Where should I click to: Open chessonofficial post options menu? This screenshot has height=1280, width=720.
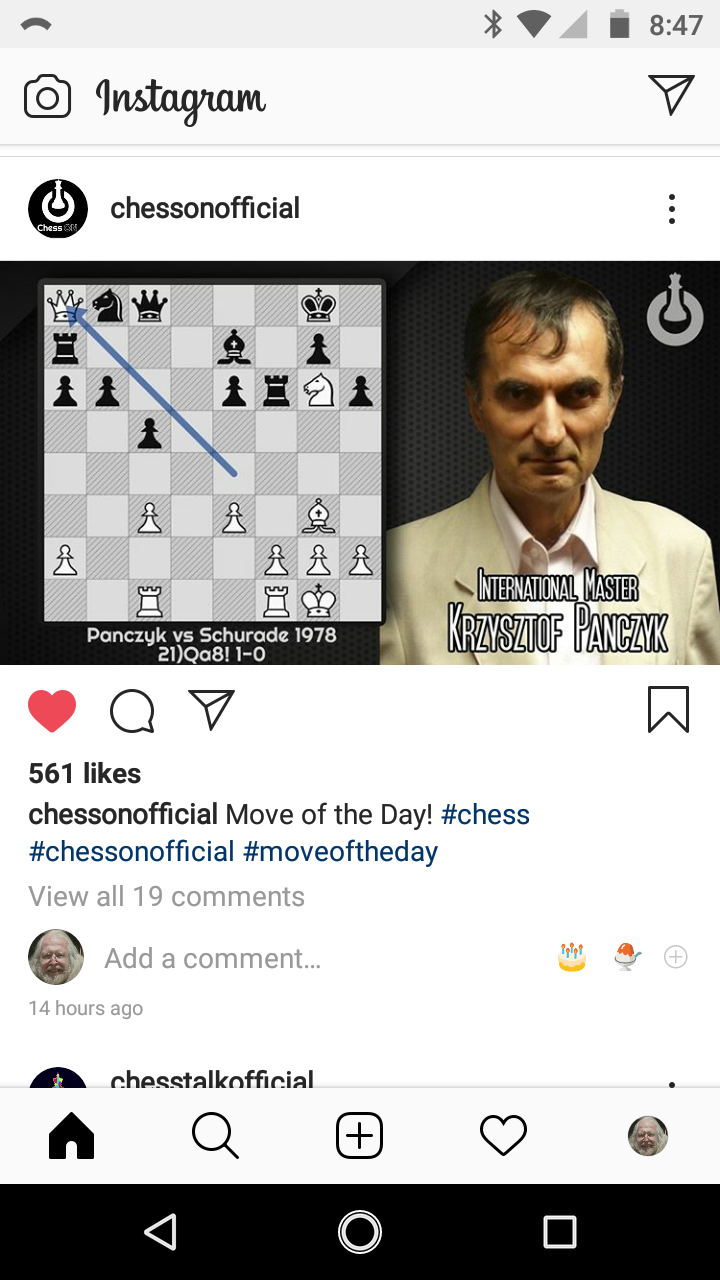click(671, 209)
